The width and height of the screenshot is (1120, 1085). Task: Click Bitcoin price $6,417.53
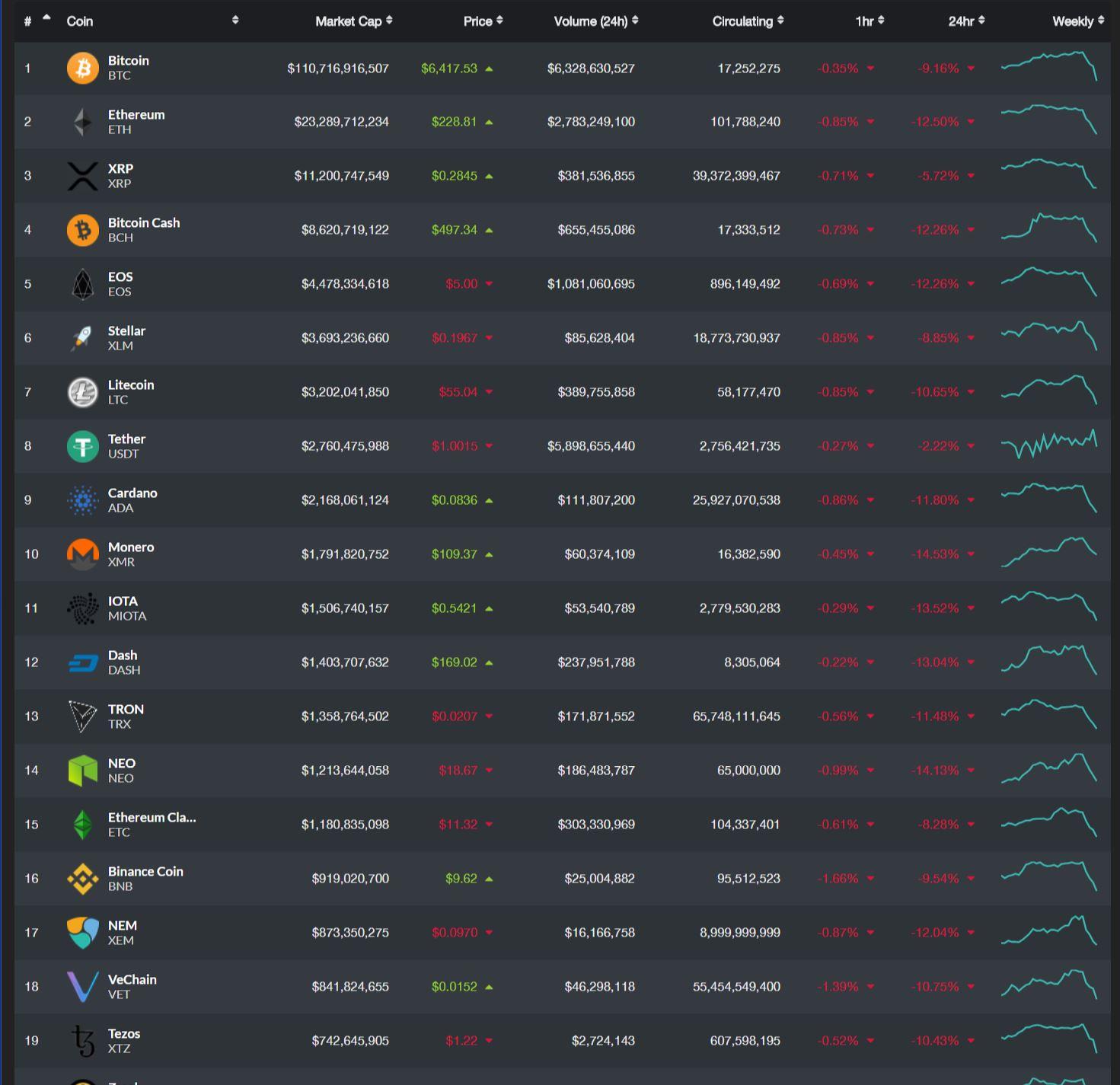(x=449, y=69)
